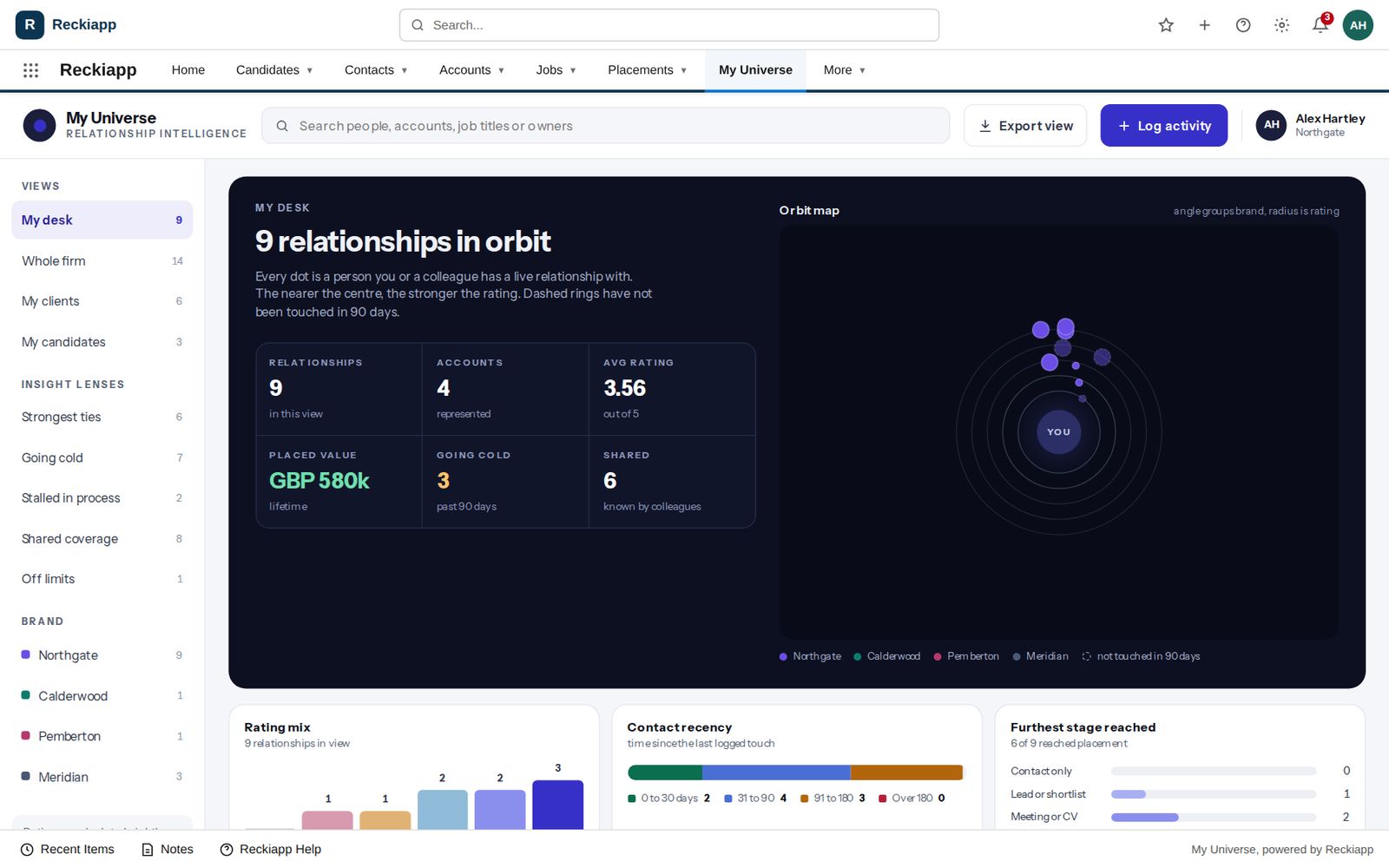Click the Notes page icon
Image resolution: width=1389 pixels, height=868 pixels.
coord(148,850)
